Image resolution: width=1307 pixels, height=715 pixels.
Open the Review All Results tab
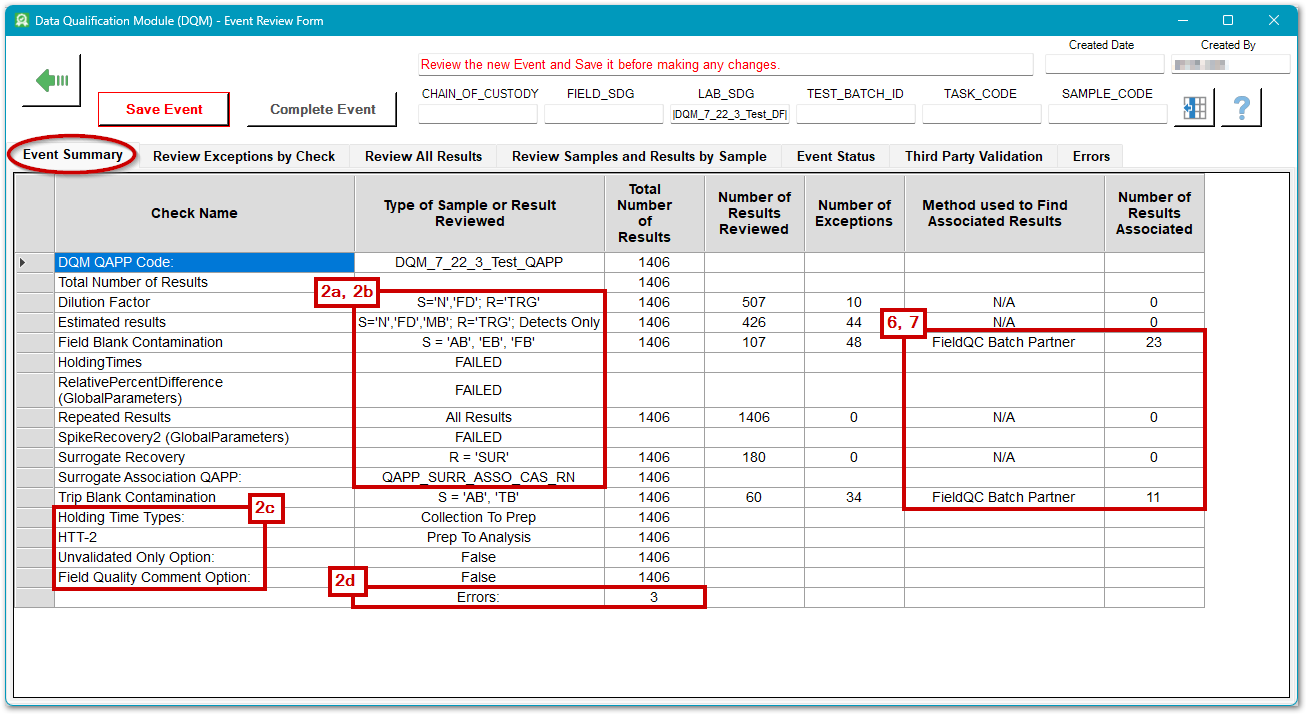(423, 156)
